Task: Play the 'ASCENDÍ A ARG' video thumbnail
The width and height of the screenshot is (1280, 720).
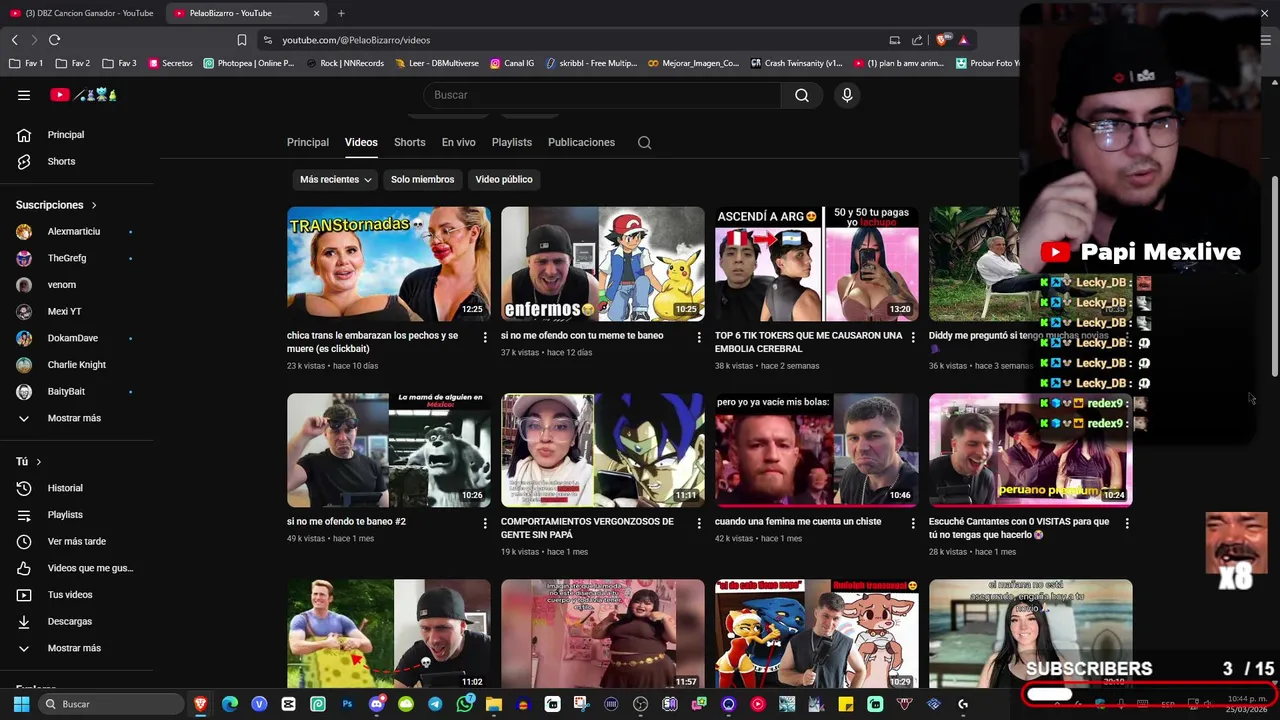Action: pyautogui.click(x=817, y=264)
